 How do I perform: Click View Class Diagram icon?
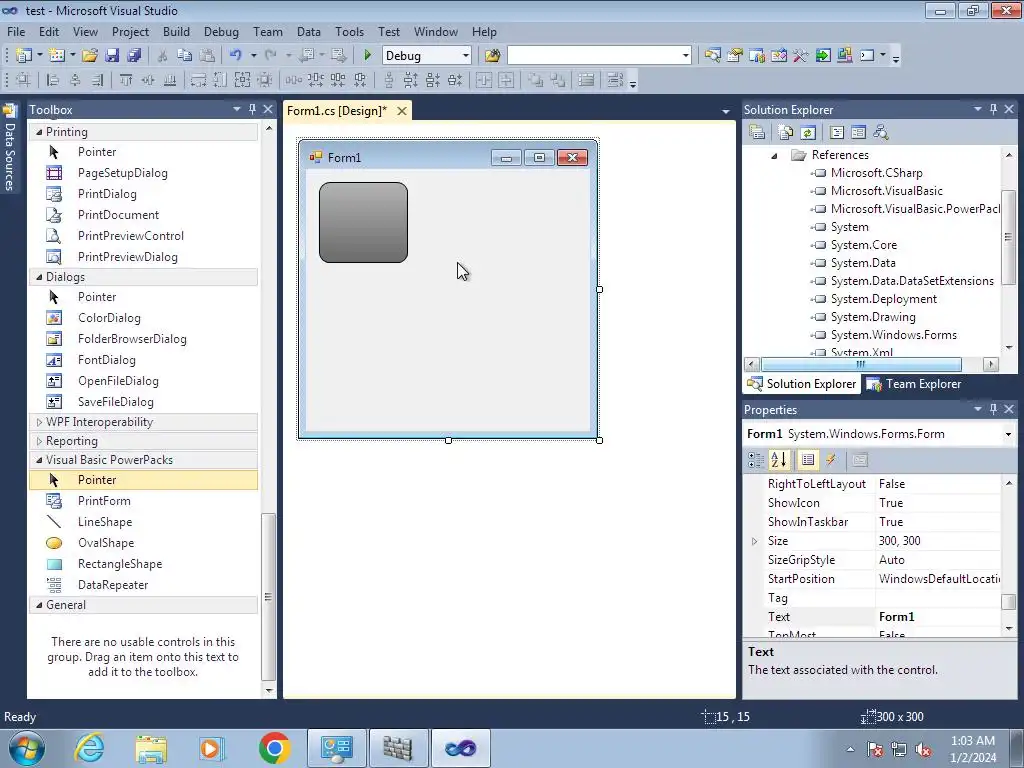point(881,133)
